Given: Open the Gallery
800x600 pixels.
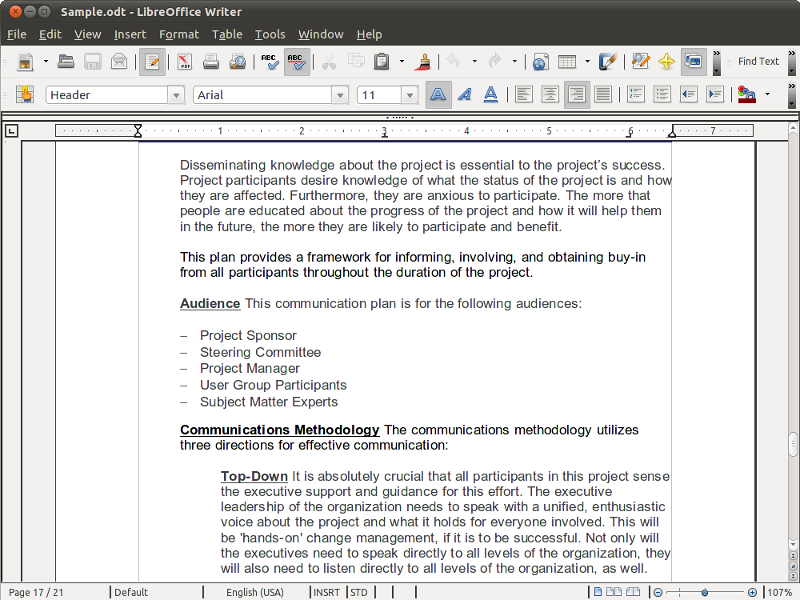Looking at the screenshot, I should click(692, 61).
